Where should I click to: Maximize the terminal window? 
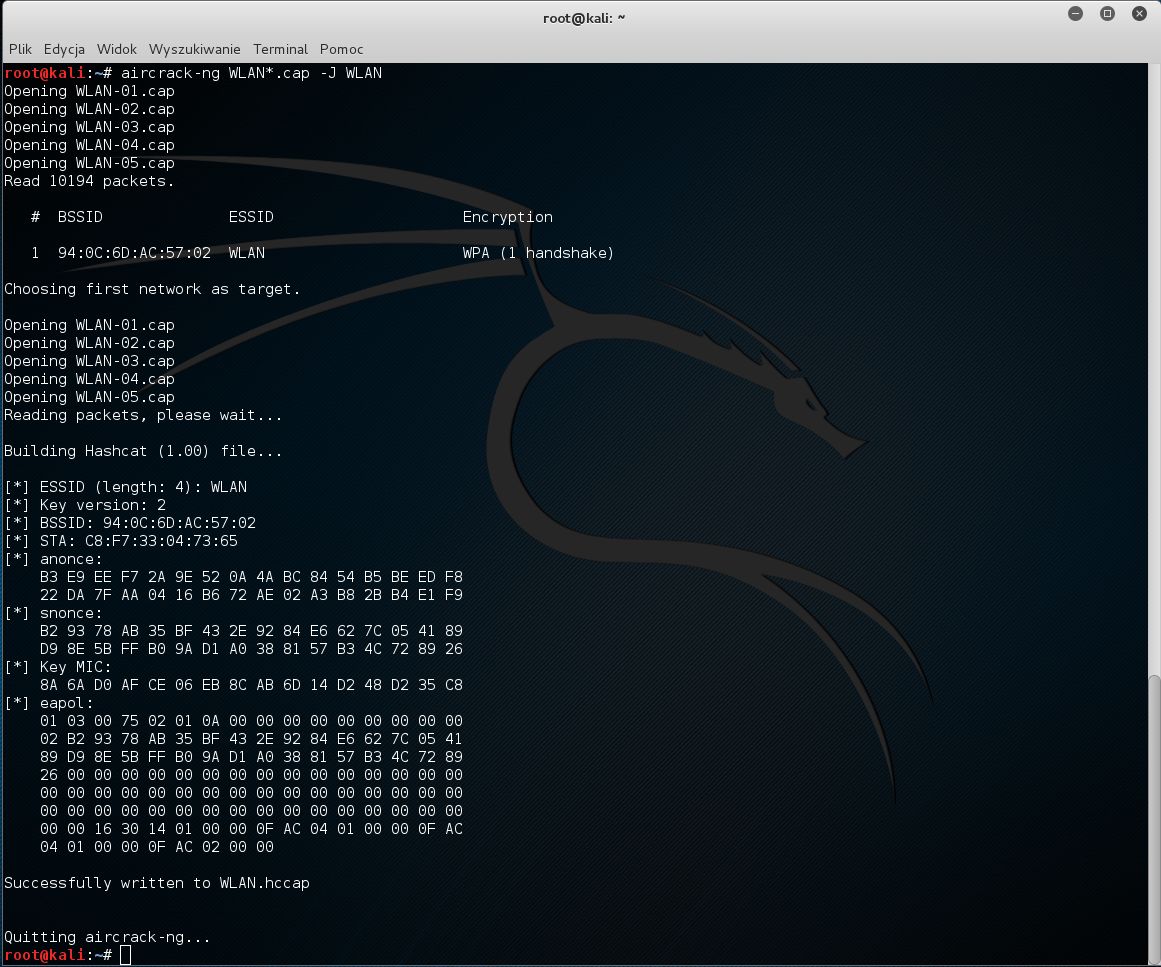pos(1107,13)
